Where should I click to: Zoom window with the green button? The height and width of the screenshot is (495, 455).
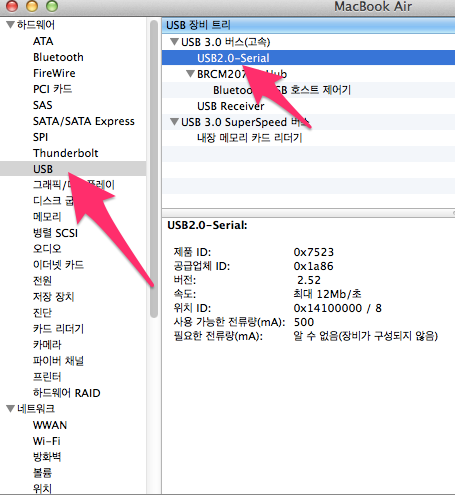click(x=52, y=5)
